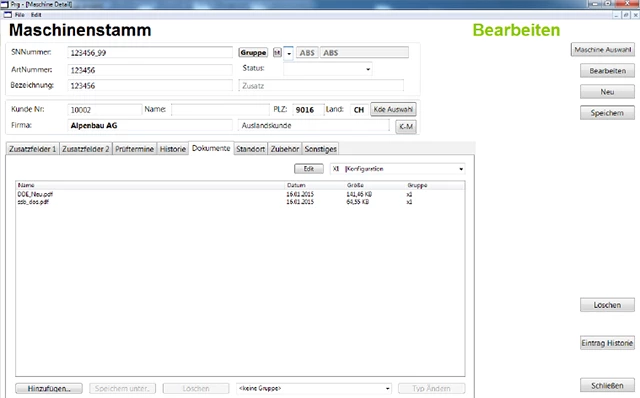Click the Speichern unter.. button
This screenshot has width=640, height=398.
tap(122, 389)
